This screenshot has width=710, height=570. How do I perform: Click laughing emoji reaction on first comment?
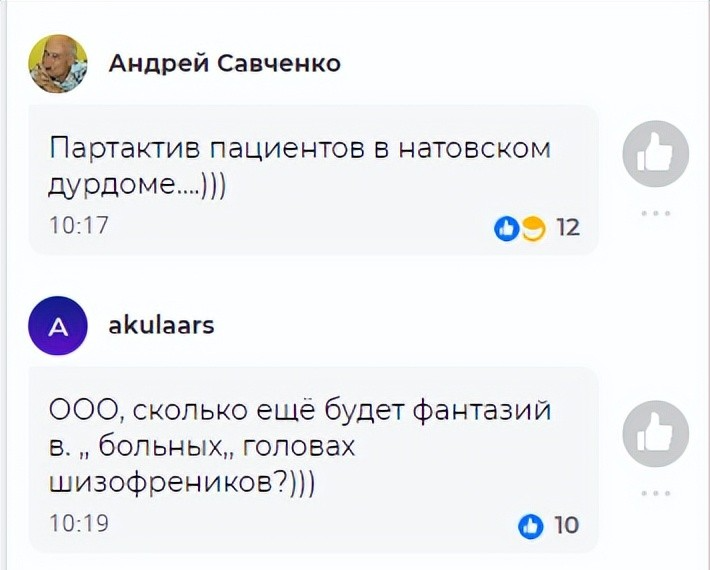click(533, 228)
